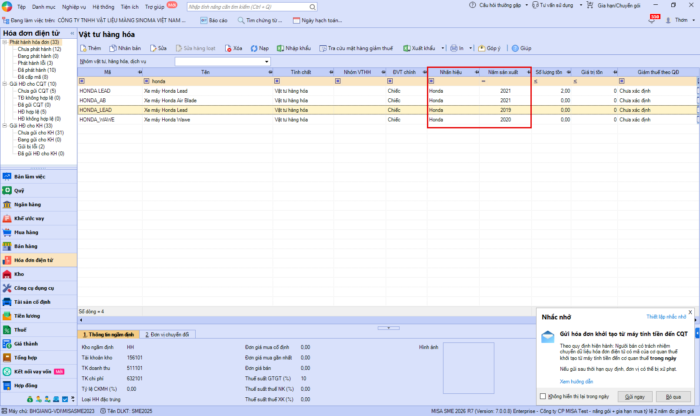Open the Tiện ích menu
700x416 pixels.
pyautogui.click(x=129, y=7)
